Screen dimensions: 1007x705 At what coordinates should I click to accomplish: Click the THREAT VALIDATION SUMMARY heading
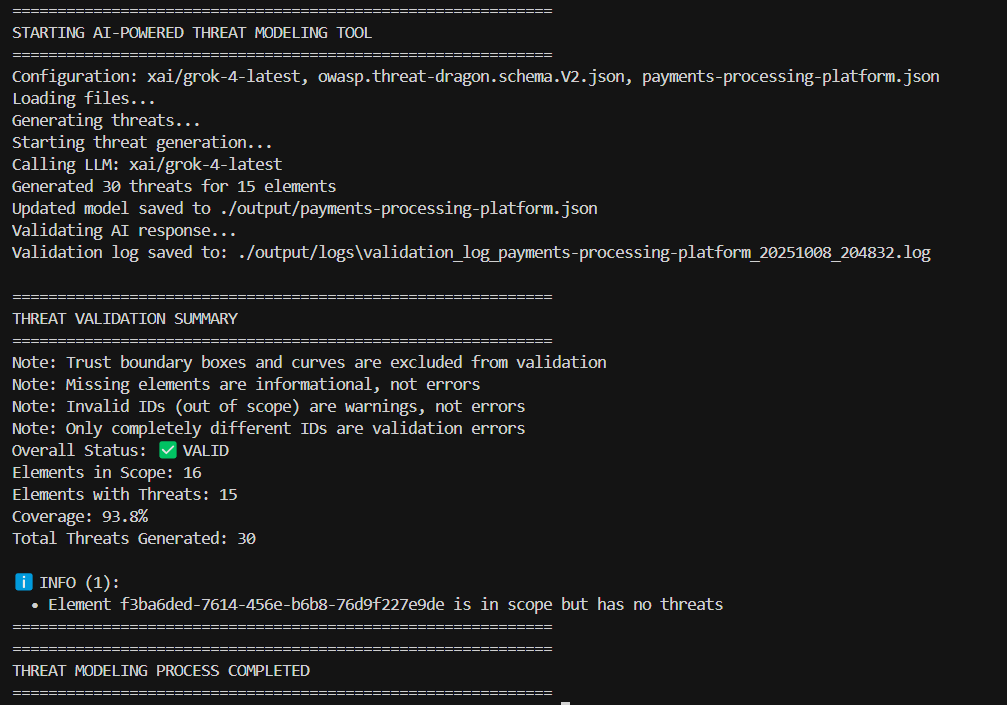pyautogui.click(x=125, y=318)
